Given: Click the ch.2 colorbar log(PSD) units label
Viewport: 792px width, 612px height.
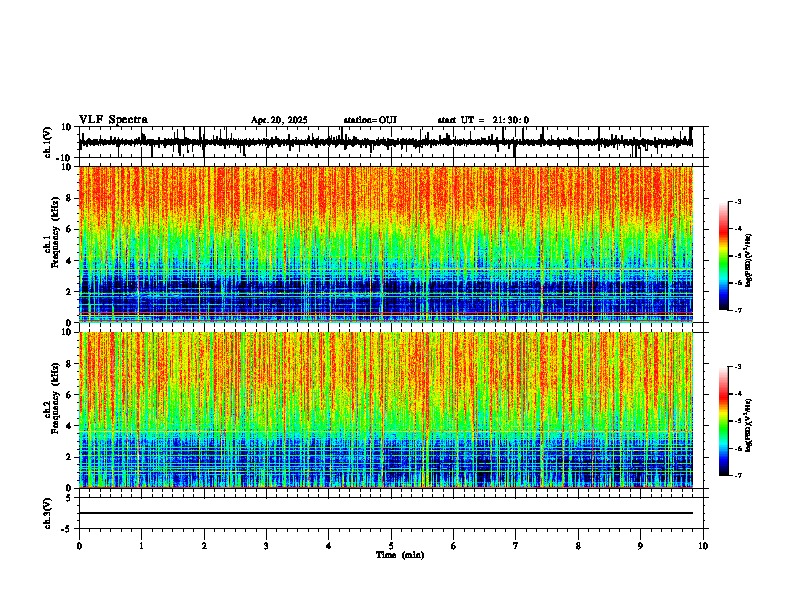Looking at the screenshot, I should (x=748, y=425).
